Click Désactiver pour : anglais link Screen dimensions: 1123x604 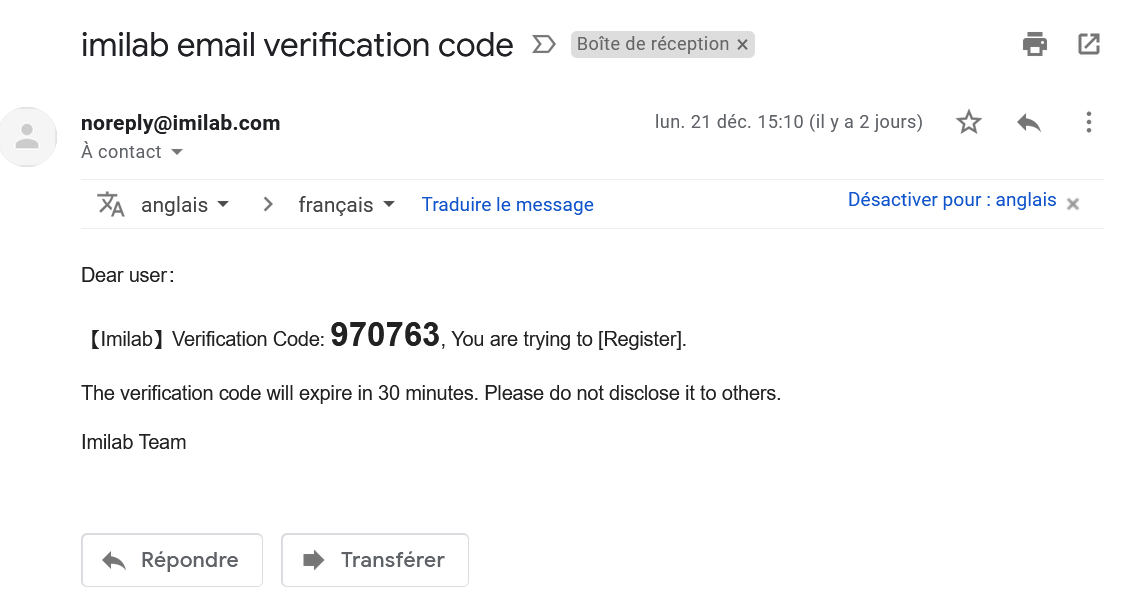[x=952, y=200]
